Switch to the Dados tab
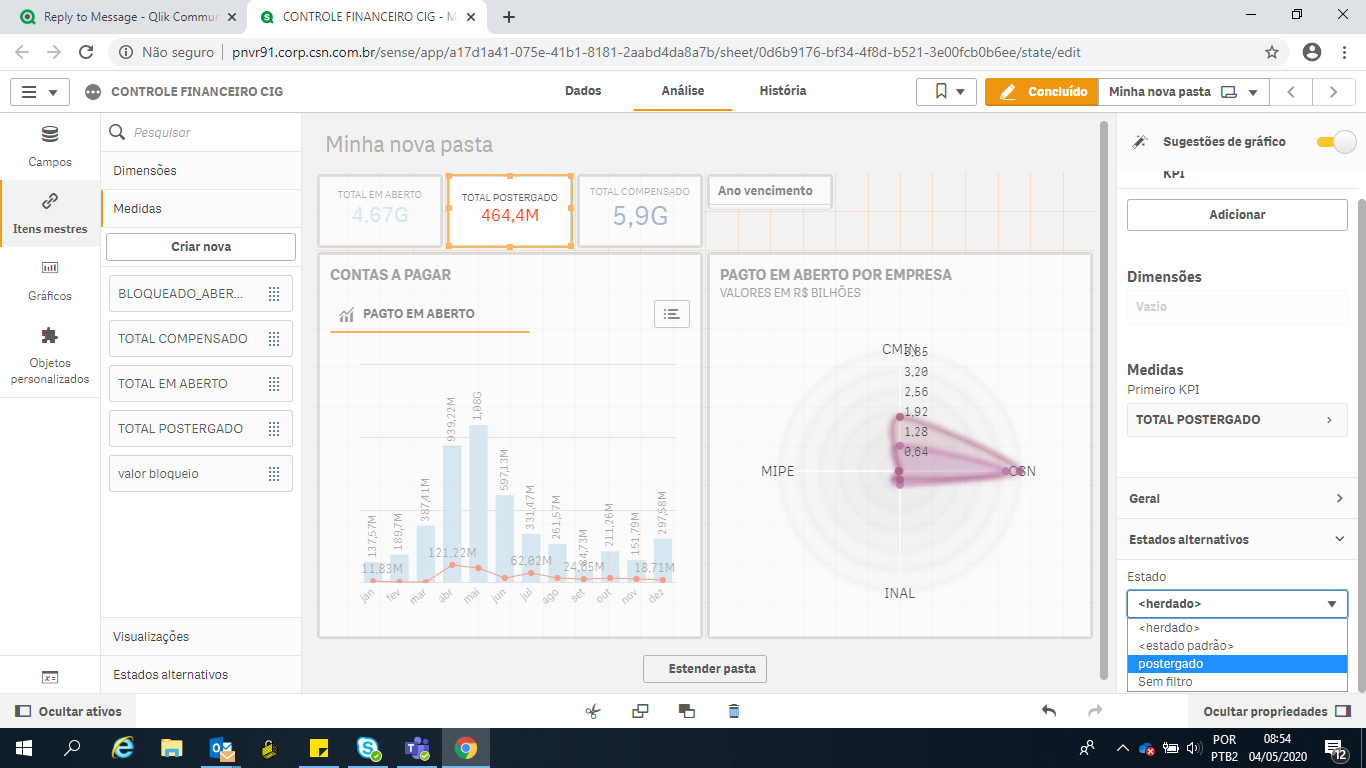1366x768 pixels. click(583, 91)
